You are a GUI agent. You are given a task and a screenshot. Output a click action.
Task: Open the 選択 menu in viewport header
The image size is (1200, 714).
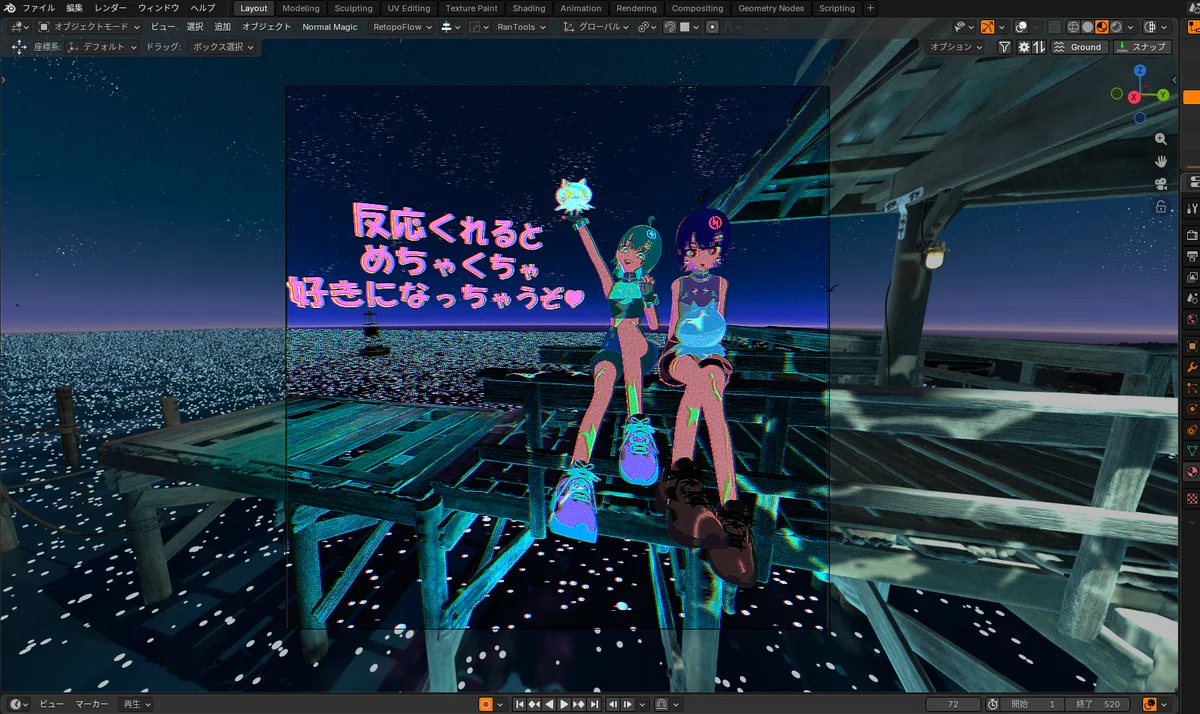tap(195, 27)
